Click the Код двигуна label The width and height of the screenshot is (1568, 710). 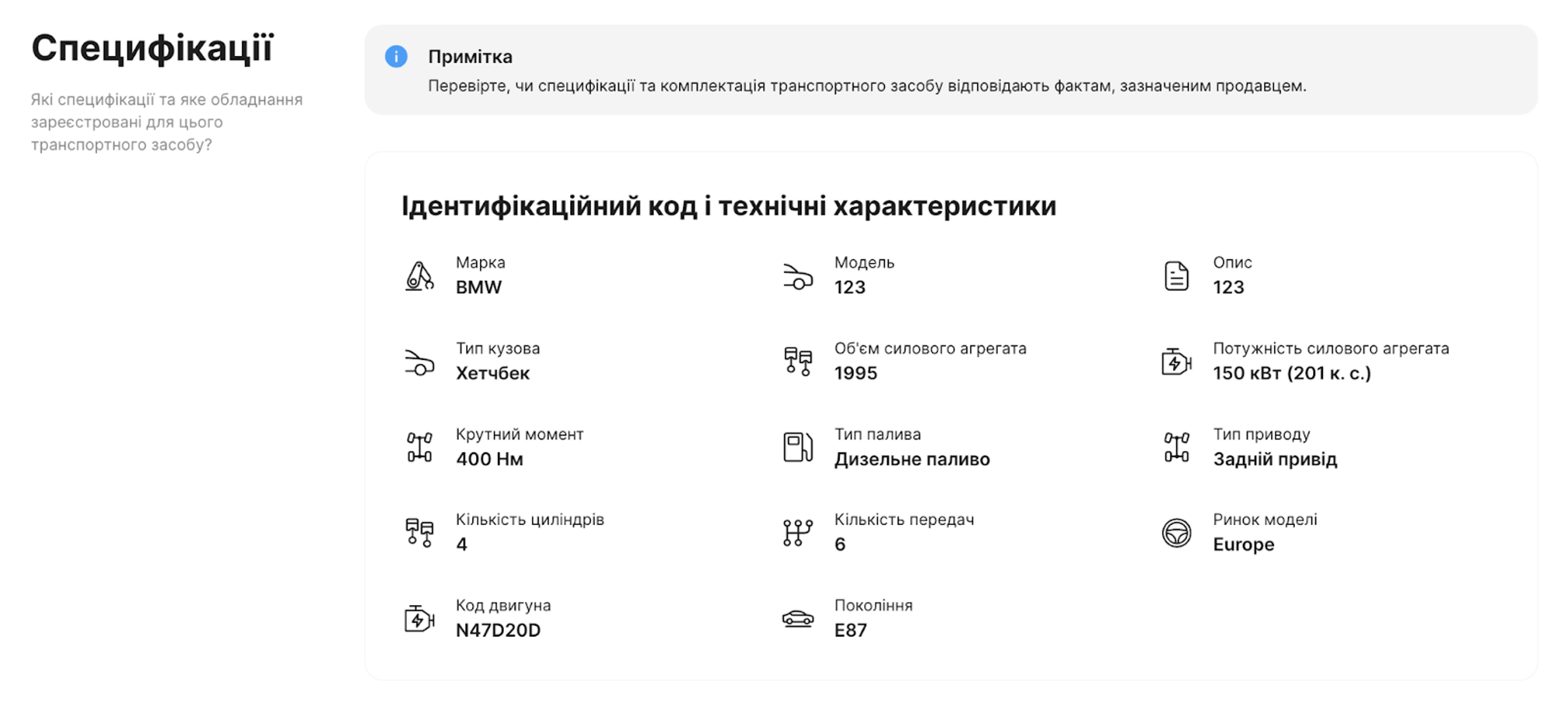pos(503,605)
